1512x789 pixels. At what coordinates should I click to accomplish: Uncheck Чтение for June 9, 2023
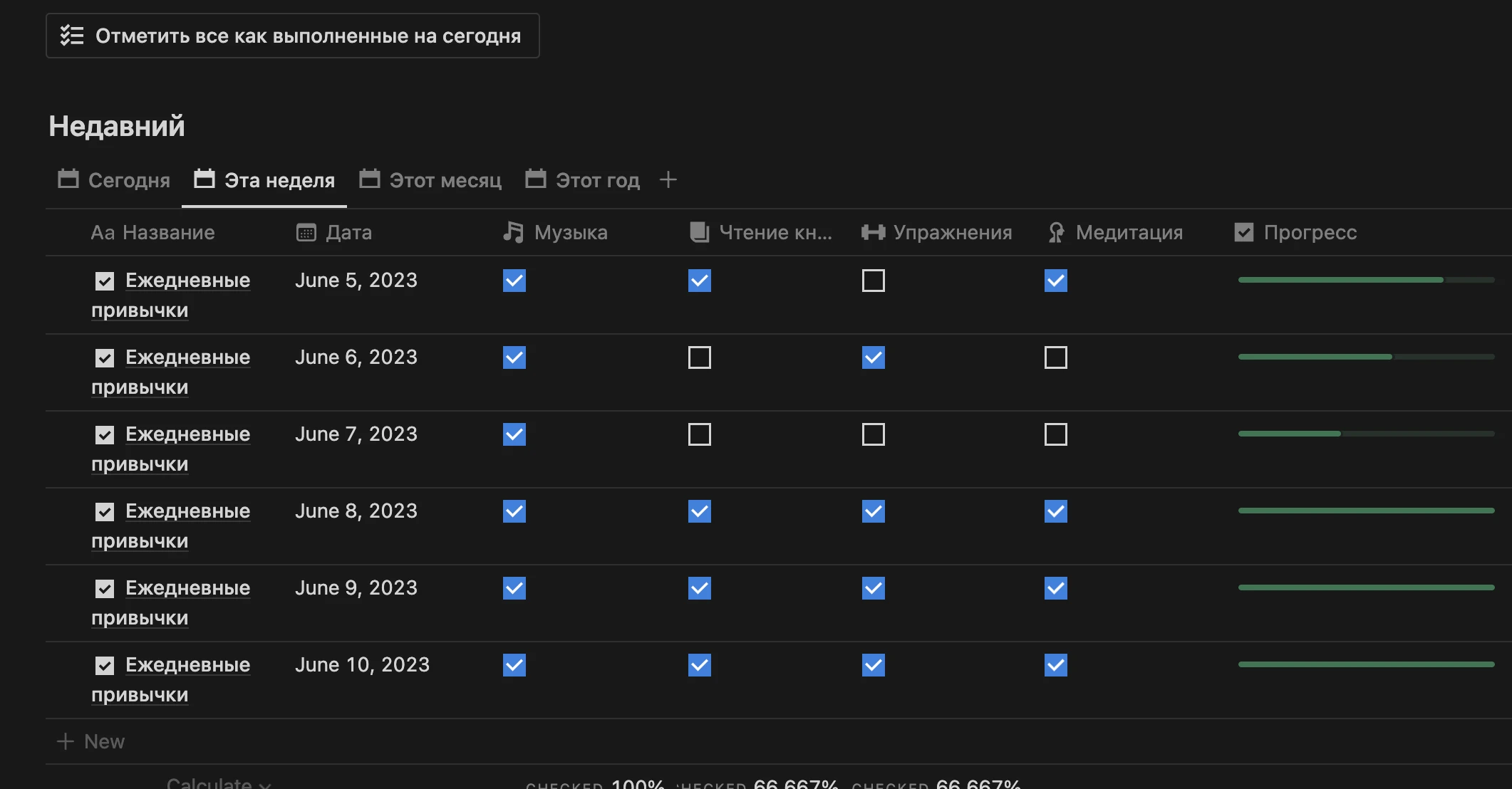(700, 588)
